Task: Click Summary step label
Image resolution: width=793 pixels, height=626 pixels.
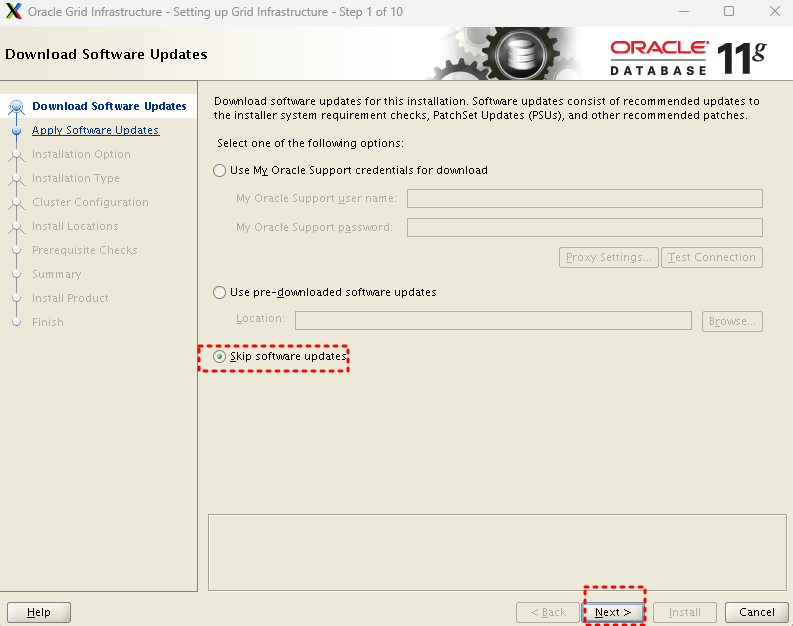Action: coord(57,274)
